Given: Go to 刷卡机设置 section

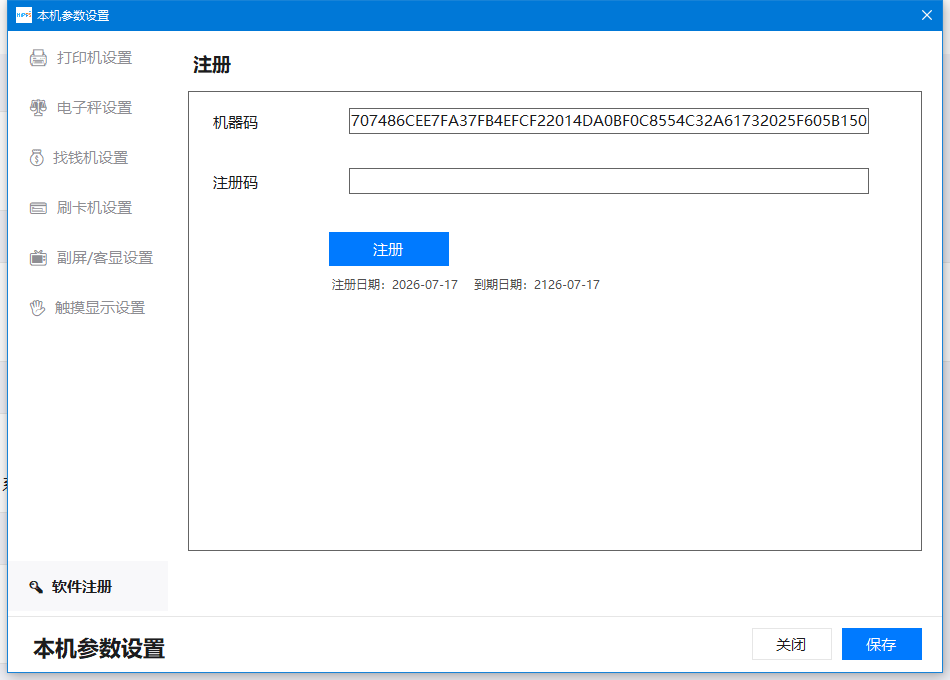Looking at the screenshot, I should [x=88, y=208].
